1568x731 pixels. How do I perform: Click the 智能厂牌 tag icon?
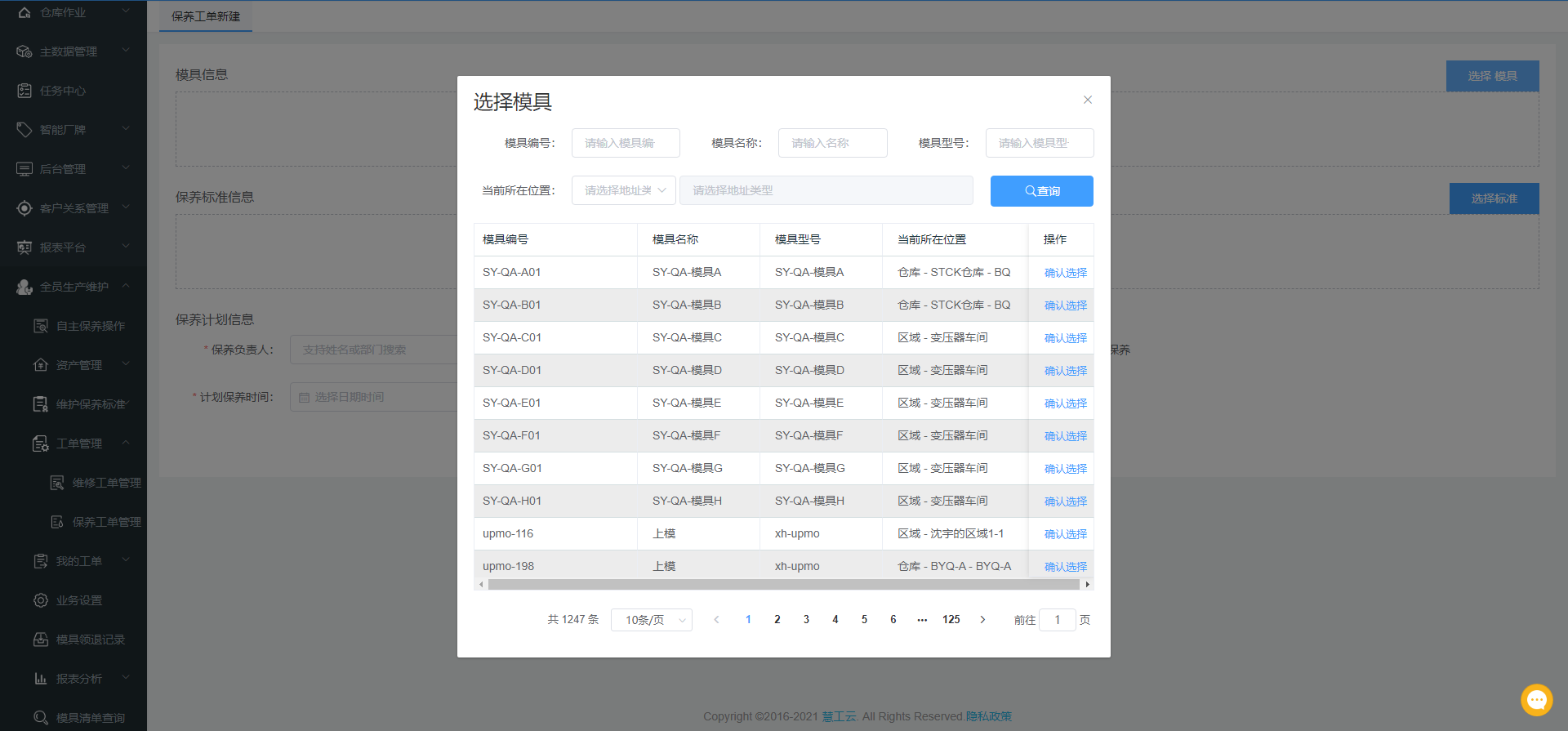click(24, 130)
